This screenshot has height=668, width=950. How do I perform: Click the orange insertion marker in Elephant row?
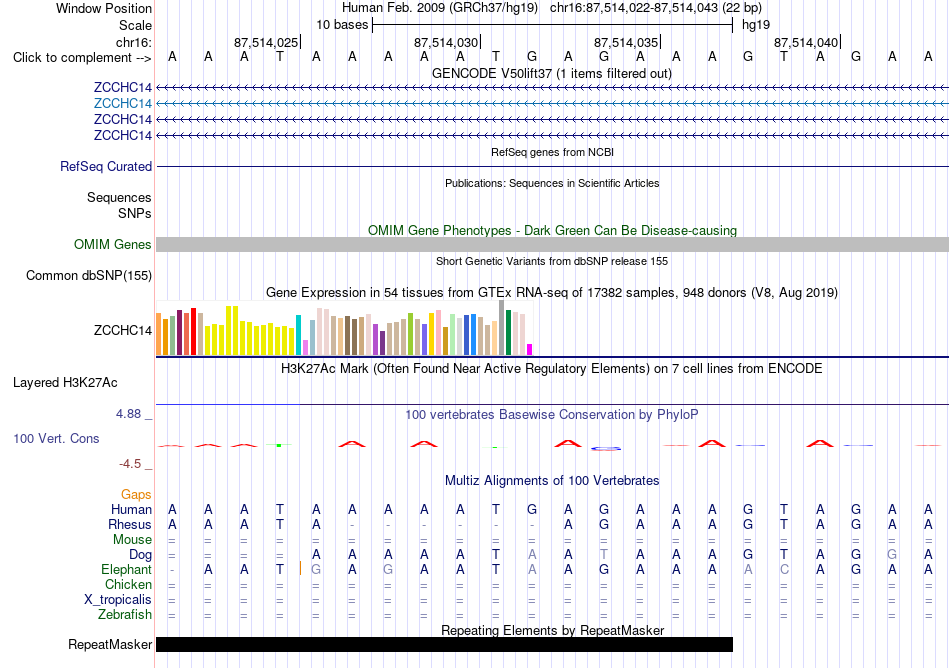[301, 568]
